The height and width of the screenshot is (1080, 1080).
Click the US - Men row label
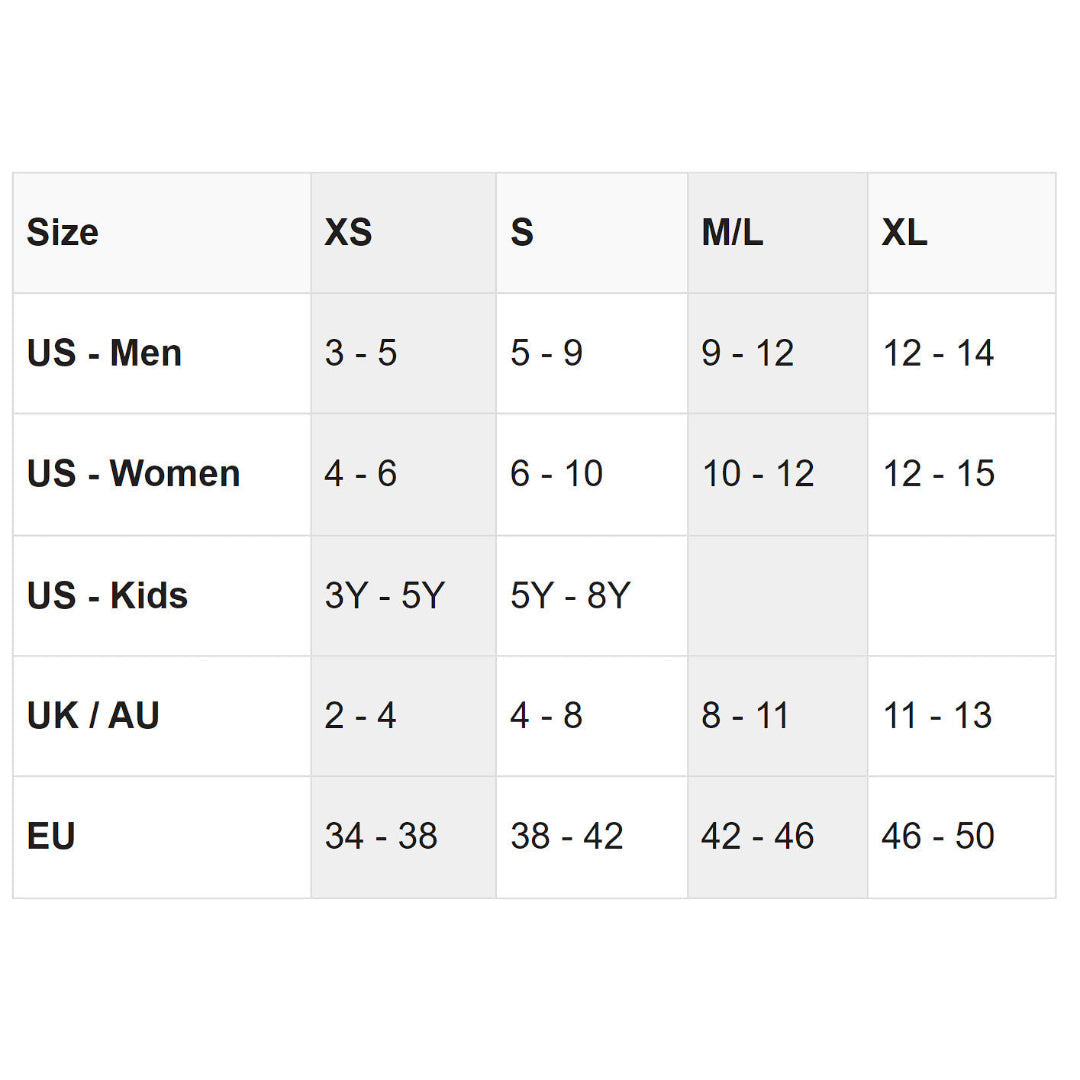(104, 353)
